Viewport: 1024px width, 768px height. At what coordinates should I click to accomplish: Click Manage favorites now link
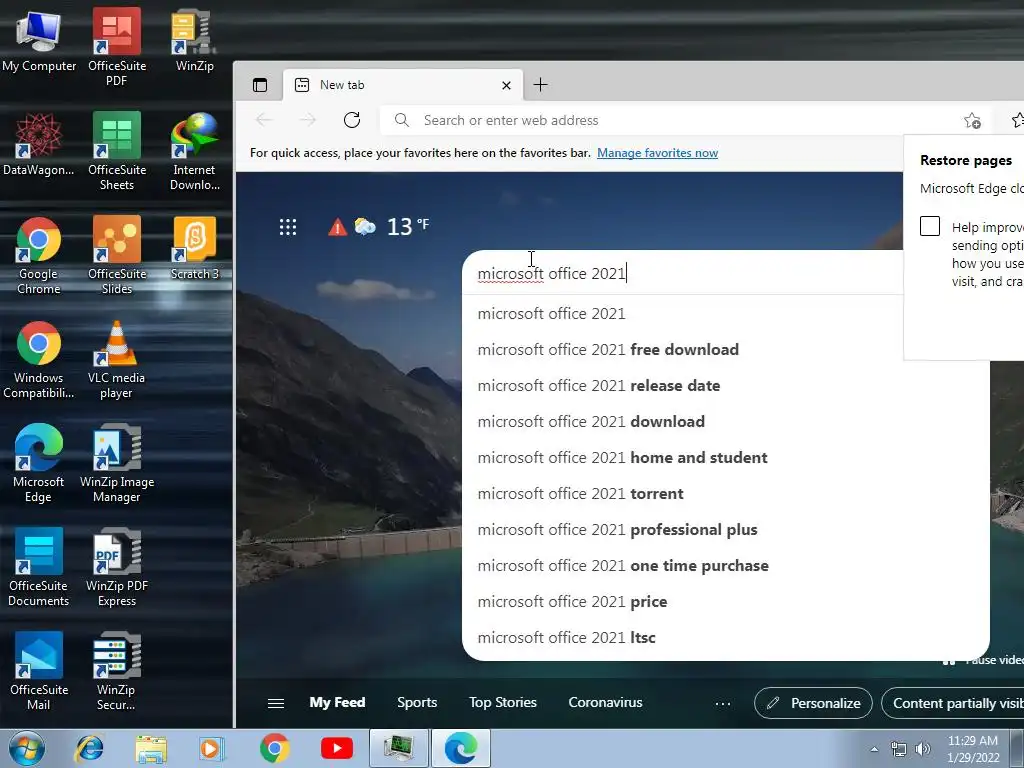657,153
